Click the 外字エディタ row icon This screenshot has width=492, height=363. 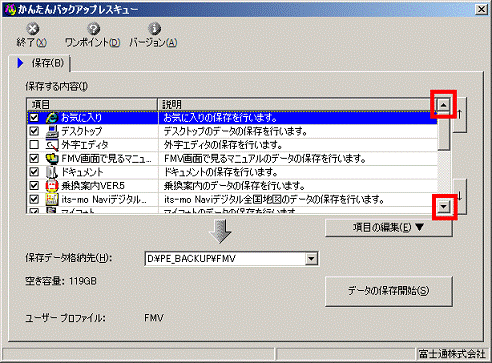click(52, 145)
